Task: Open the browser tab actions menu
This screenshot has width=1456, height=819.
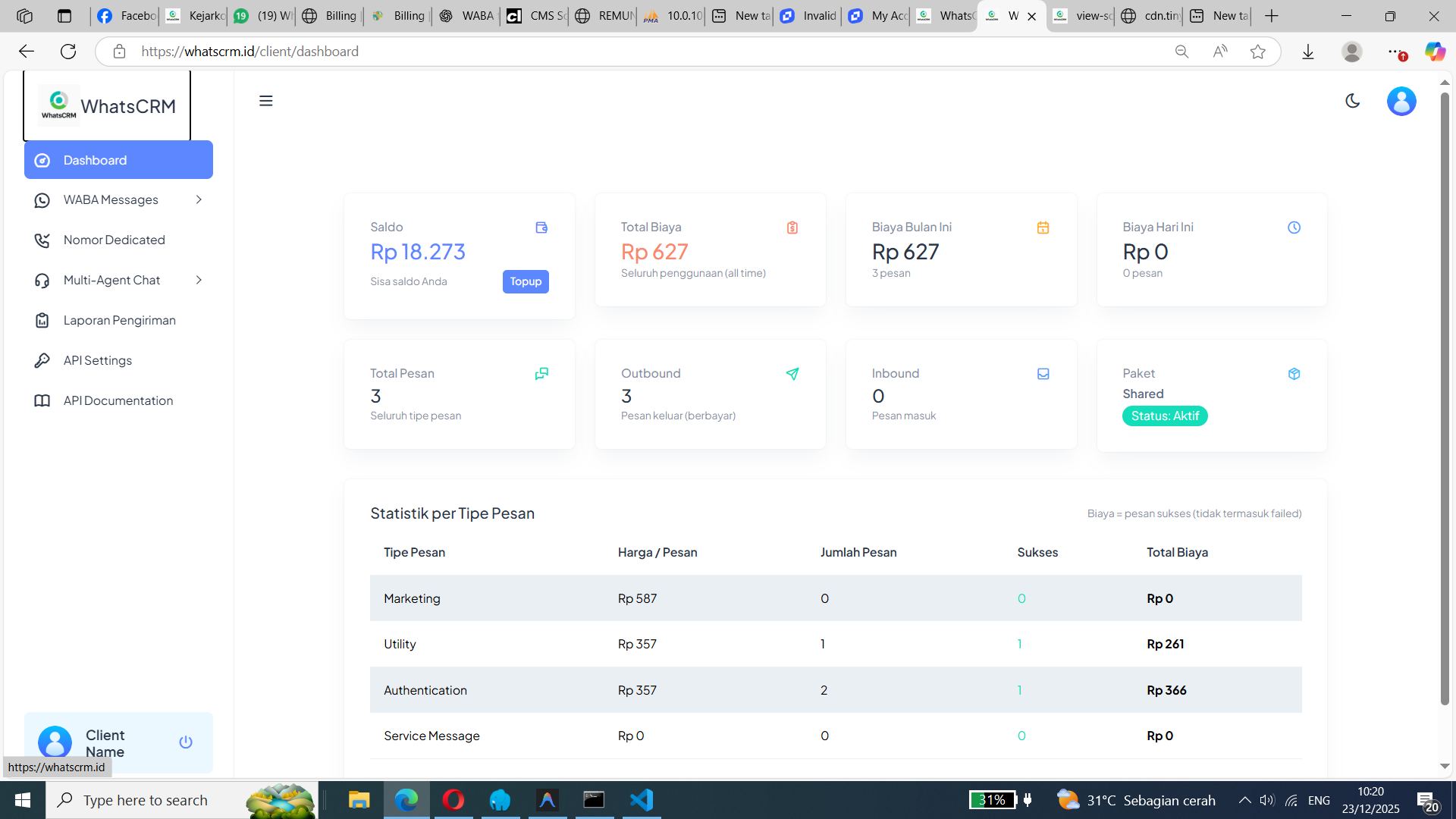Action: [64, 16]
